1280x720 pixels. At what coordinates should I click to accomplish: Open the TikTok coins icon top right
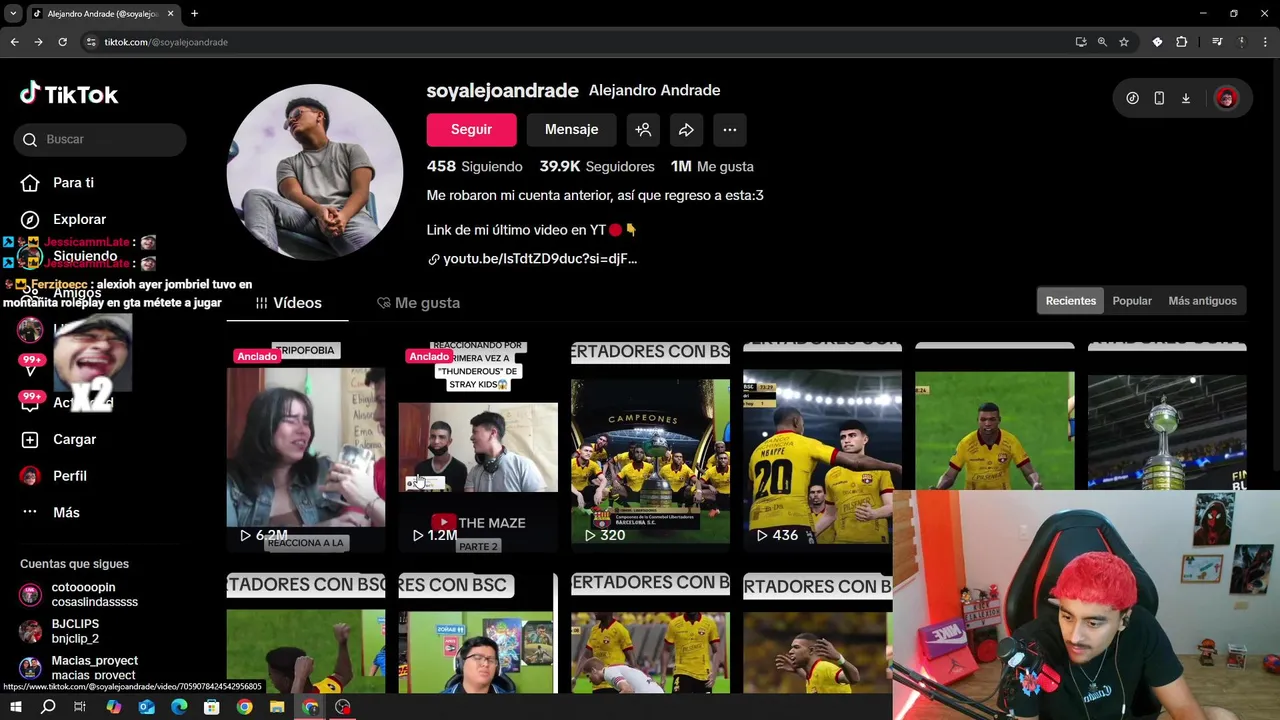pos(1132,98)
